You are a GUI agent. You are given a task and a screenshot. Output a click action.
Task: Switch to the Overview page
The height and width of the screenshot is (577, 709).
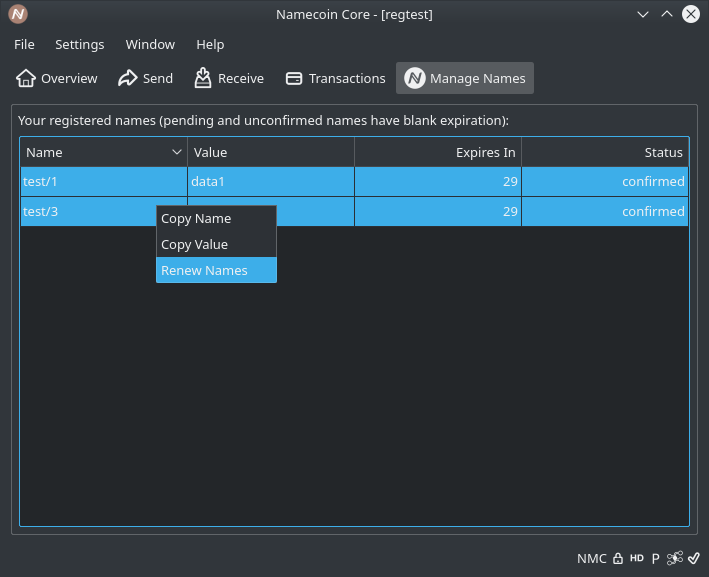tap(57, 78)
